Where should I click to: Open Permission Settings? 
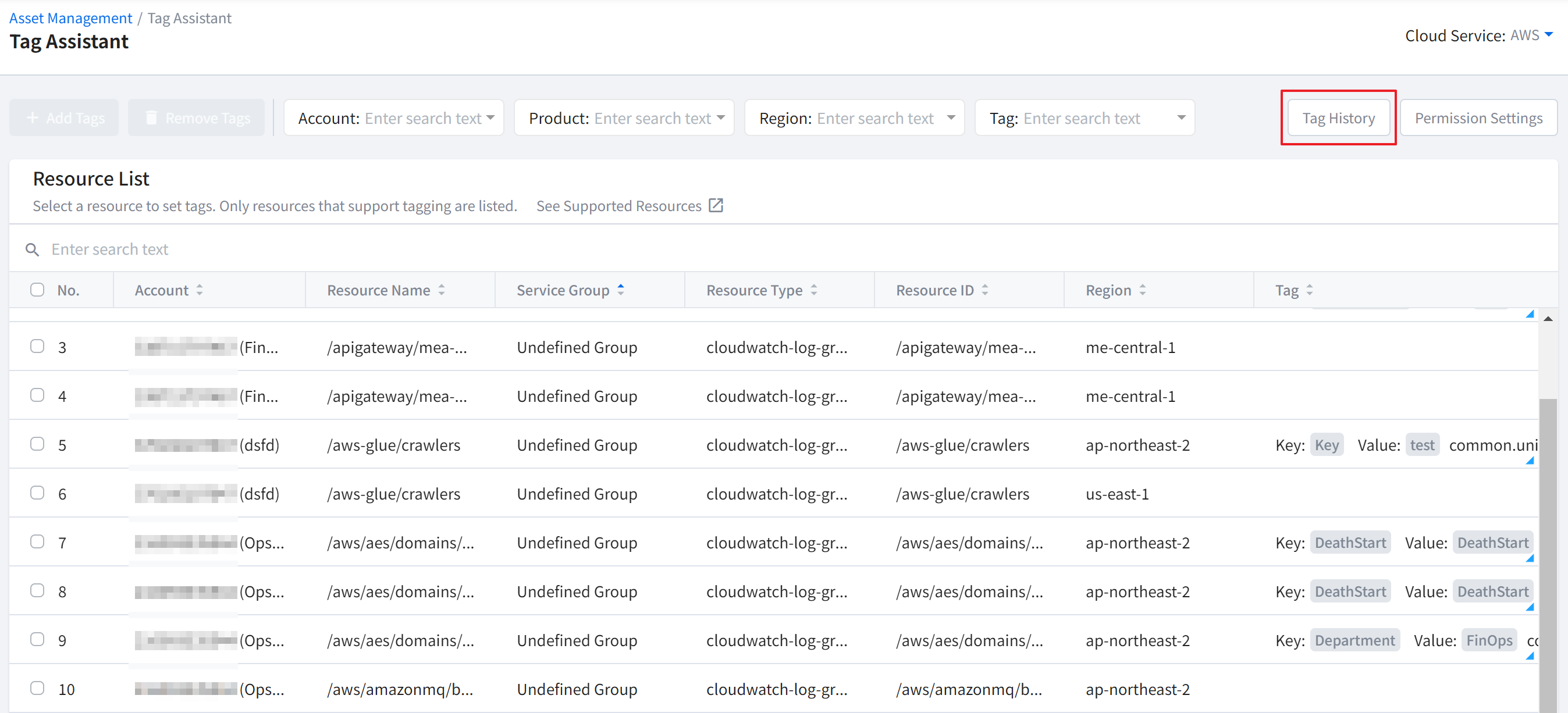pos(1478,118)
